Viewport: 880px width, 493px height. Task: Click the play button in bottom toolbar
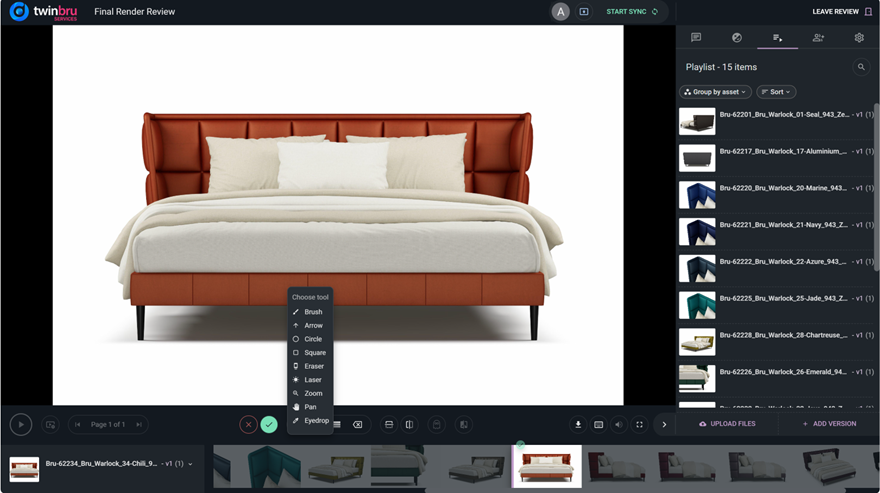tap(21, 424)
